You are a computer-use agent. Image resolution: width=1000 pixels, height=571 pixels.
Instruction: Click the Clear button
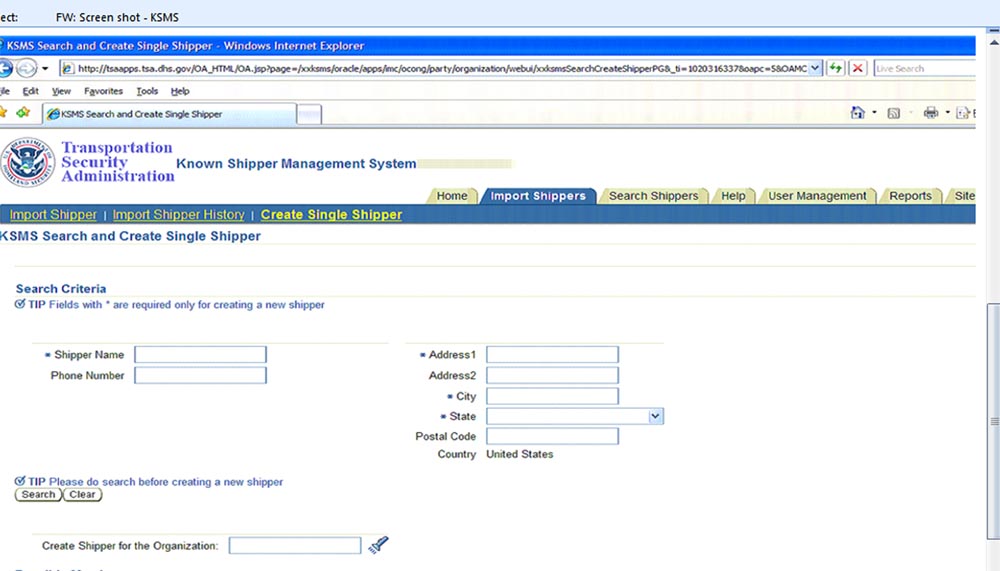click(82, 494)
